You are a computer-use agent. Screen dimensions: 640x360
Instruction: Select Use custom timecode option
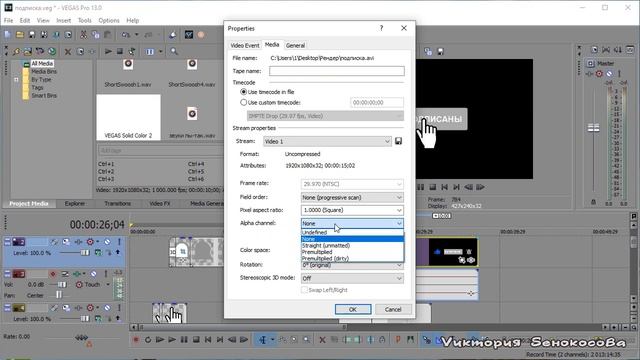tap(243, 102)
